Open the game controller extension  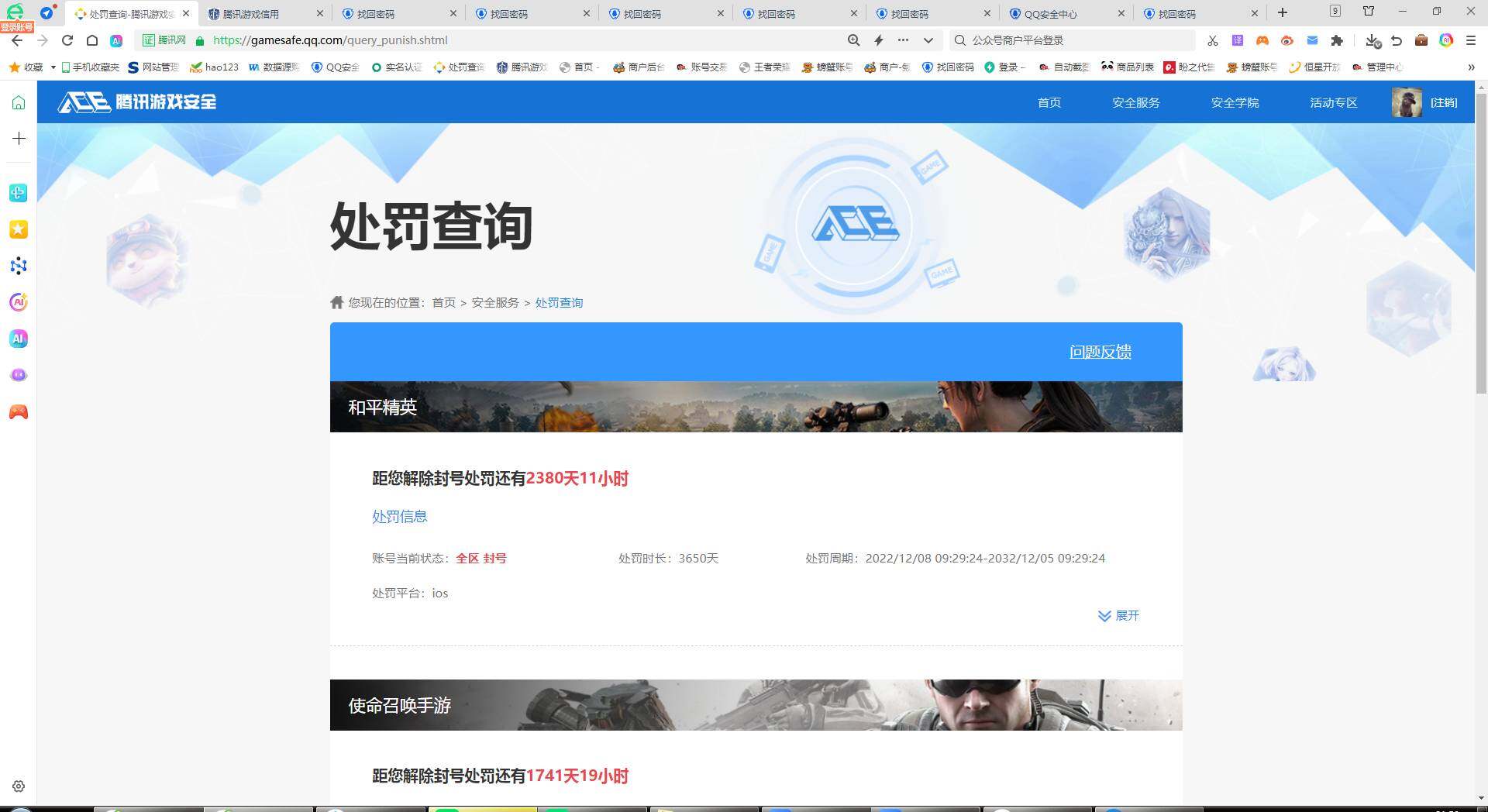click(1262, 40)
